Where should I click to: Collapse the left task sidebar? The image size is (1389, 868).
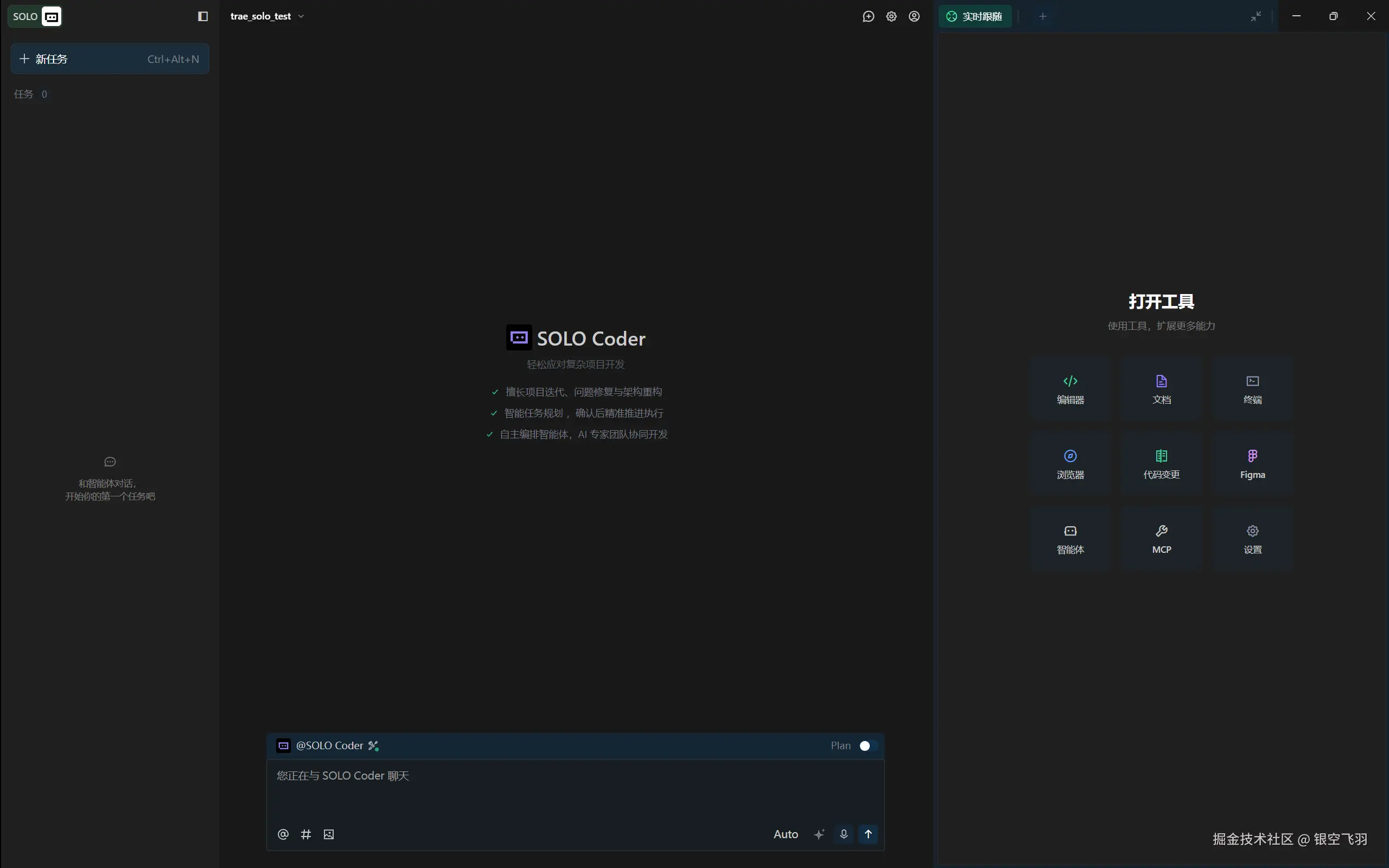202,16
